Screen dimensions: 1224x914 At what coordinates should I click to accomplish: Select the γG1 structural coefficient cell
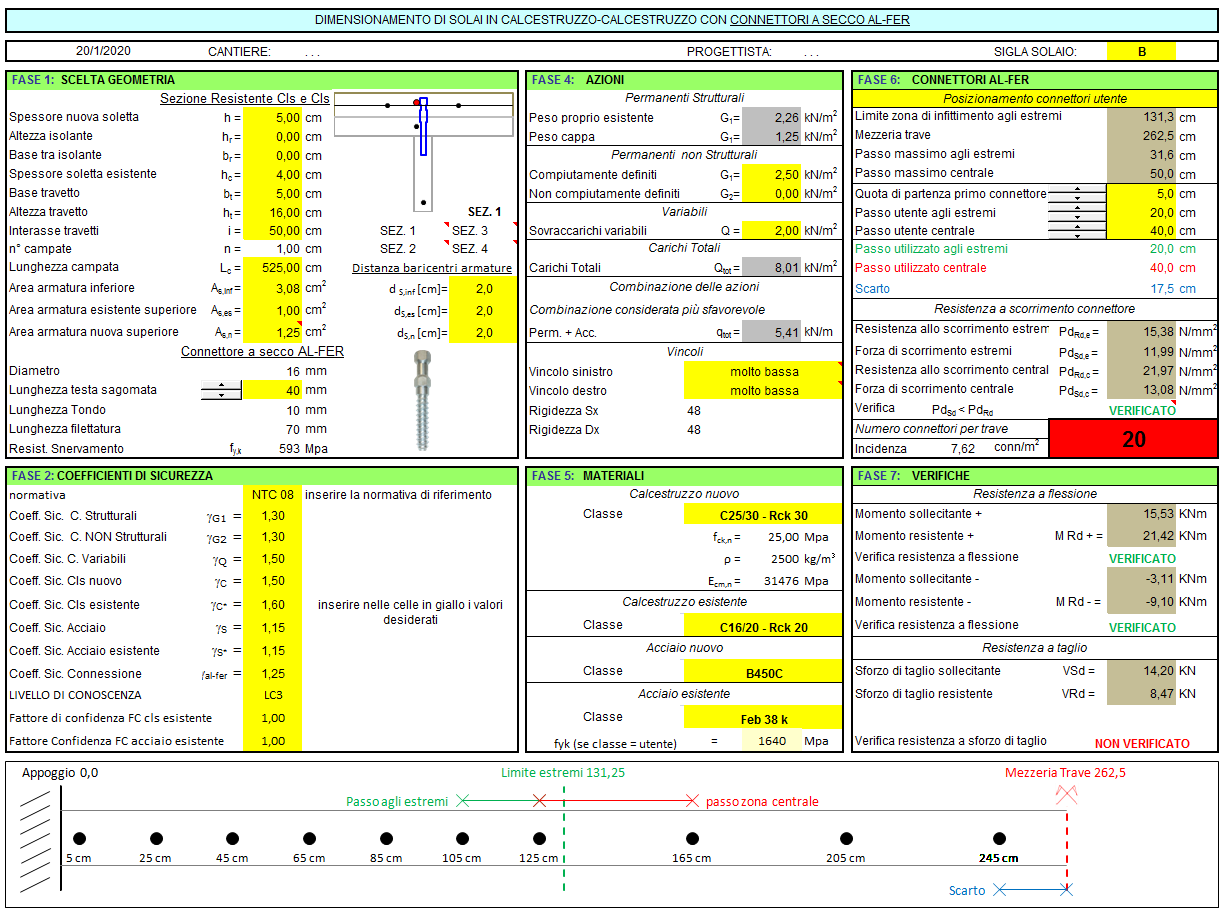tap(272, 516)
